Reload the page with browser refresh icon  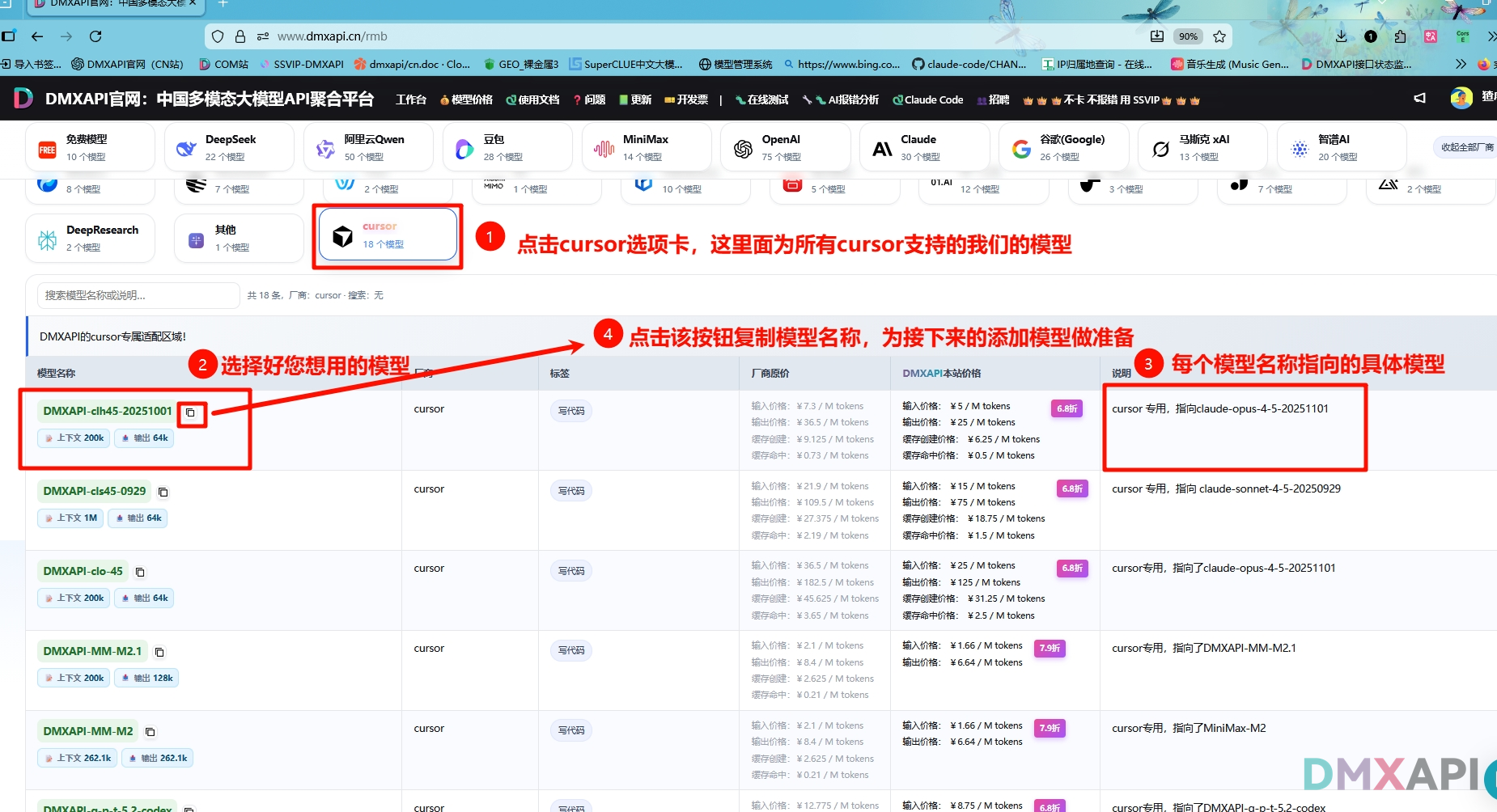[95, 36]
